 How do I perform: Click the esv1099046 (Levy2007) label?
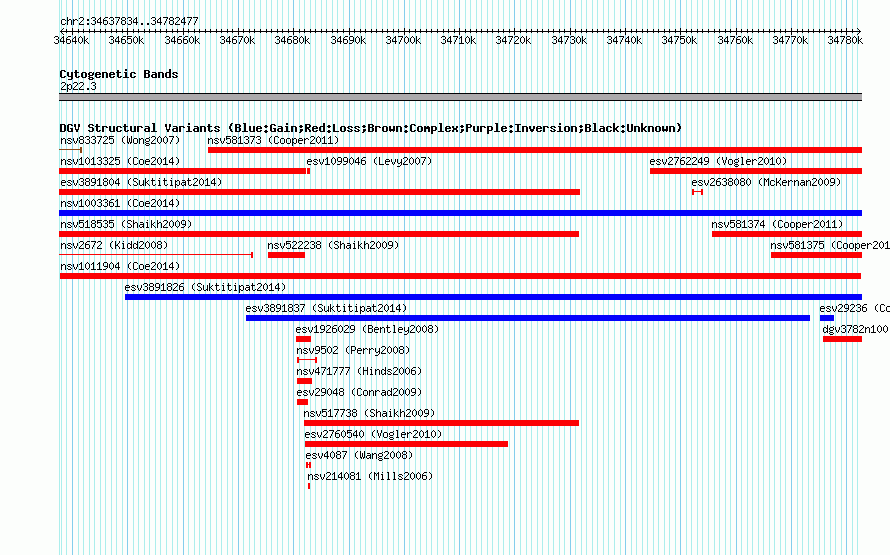[x=369, y=161]
